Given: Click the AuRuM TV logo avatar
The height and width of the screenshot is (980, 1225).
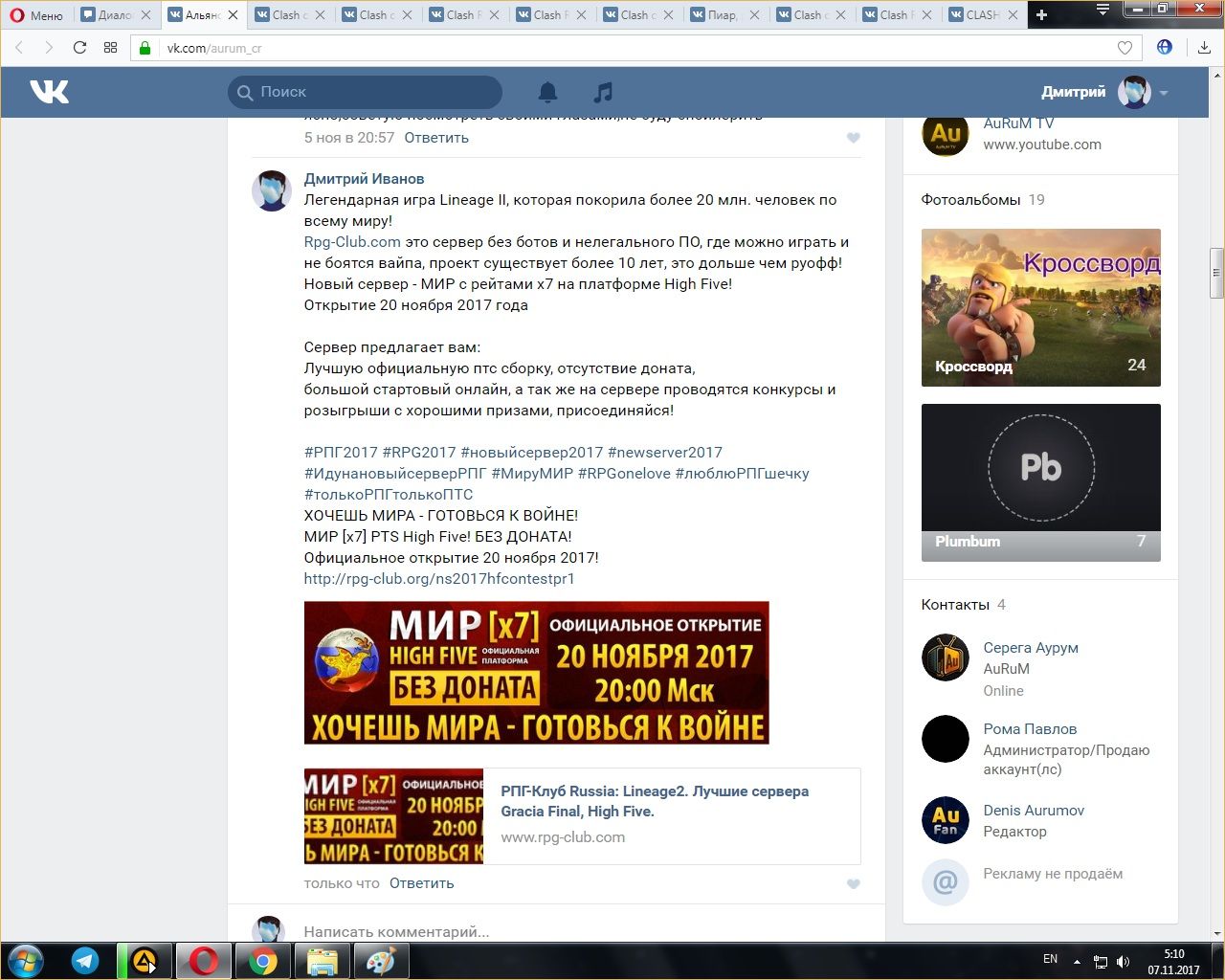Looking at the screenshot, I should coord(946,134).
